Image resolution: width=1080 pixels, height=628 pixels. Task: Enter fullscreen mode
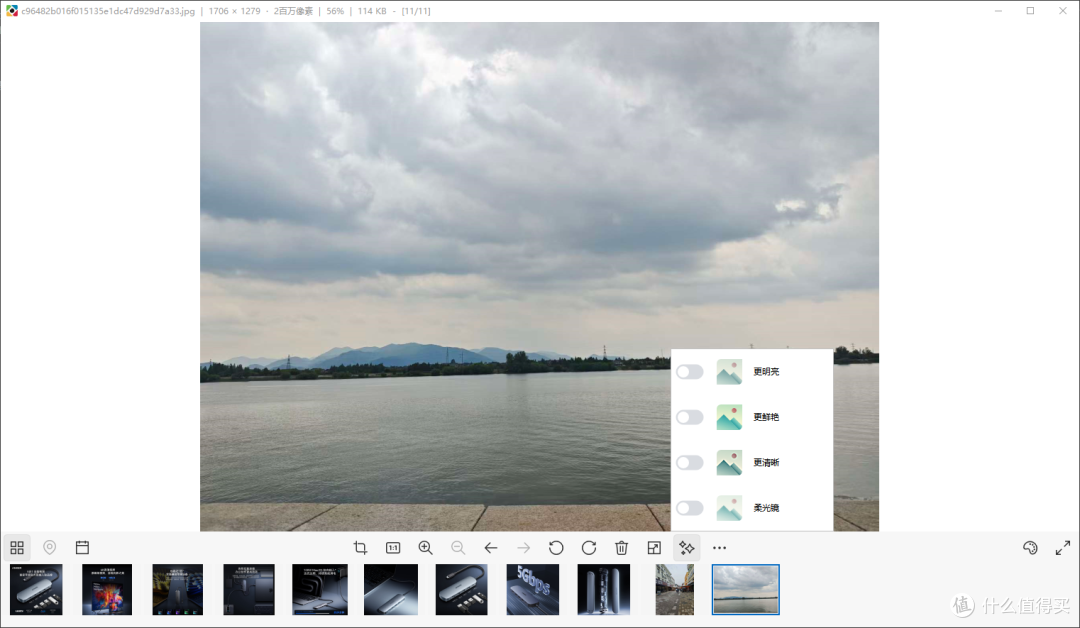pos(1063,547)
